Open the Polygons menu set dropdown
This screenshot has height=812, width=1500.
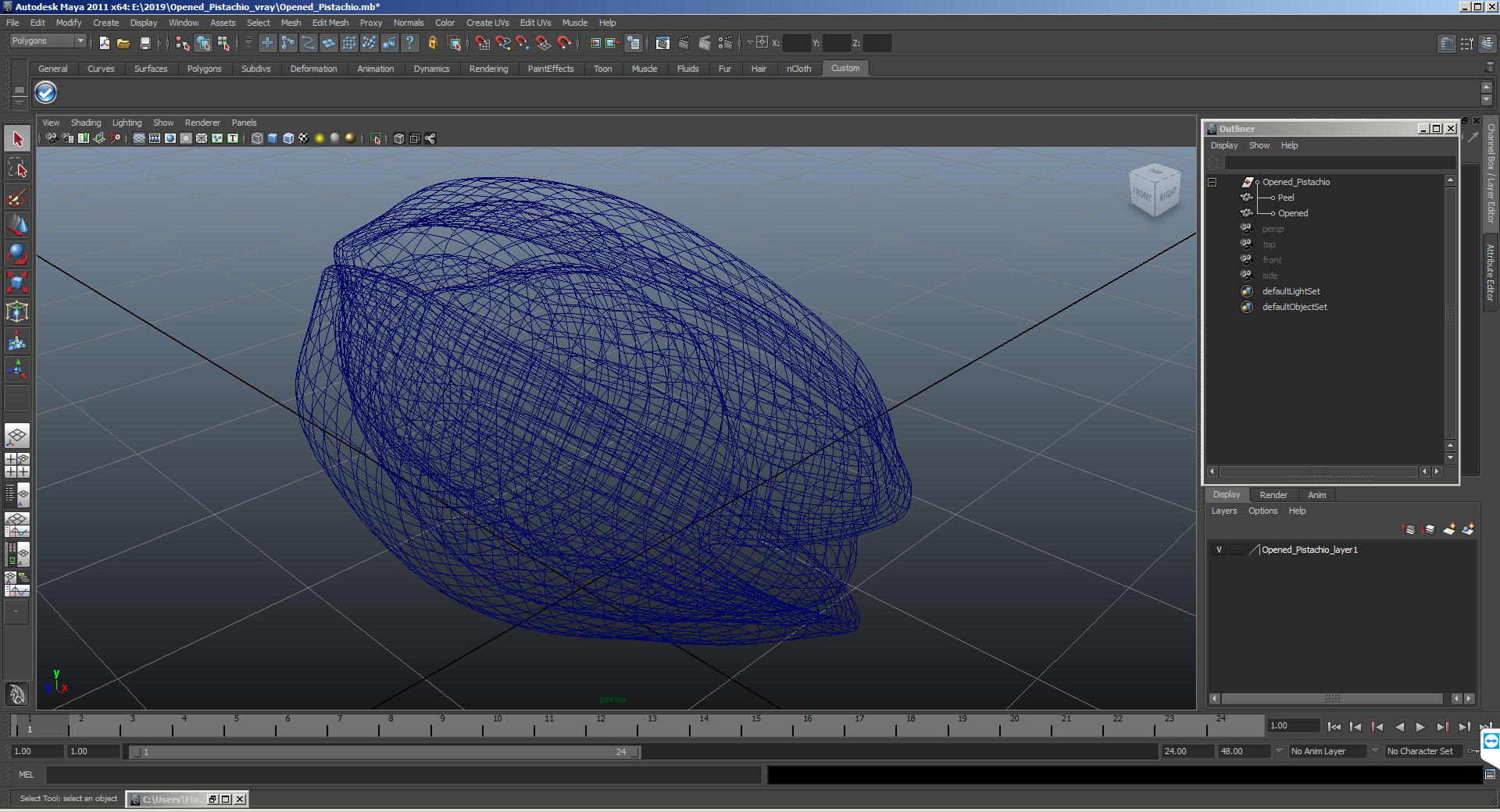(47, 41)
